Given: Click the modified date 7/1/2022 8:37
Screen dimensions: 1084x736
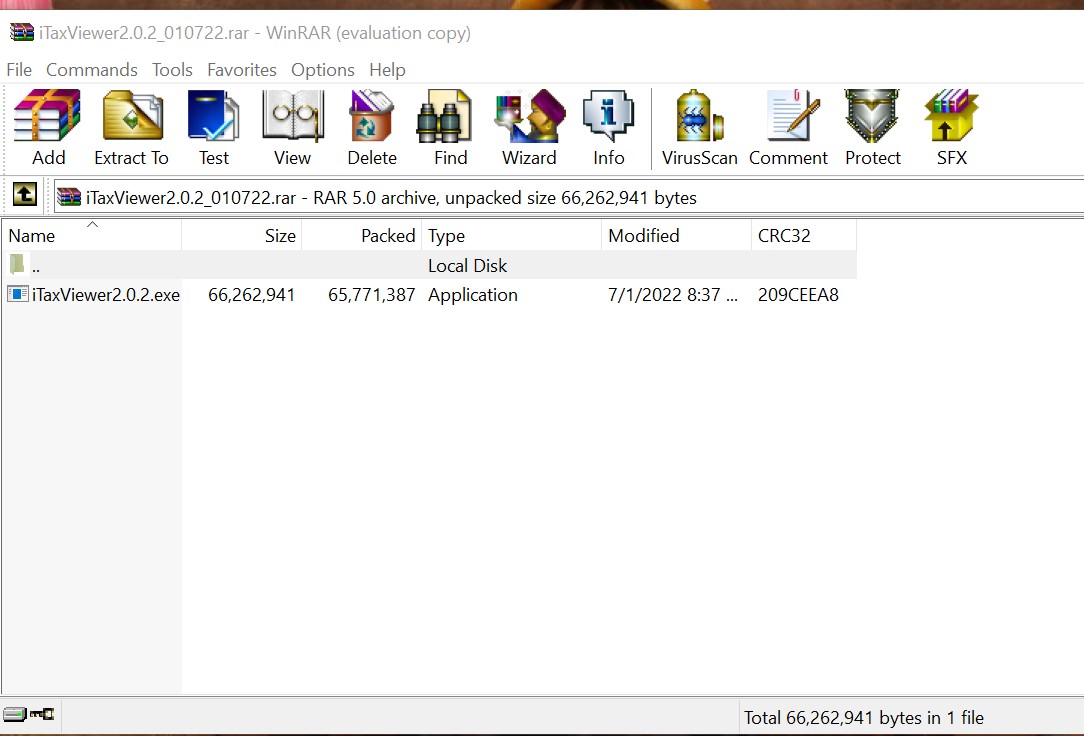Looking at the screenshot, I should (673, 295).
